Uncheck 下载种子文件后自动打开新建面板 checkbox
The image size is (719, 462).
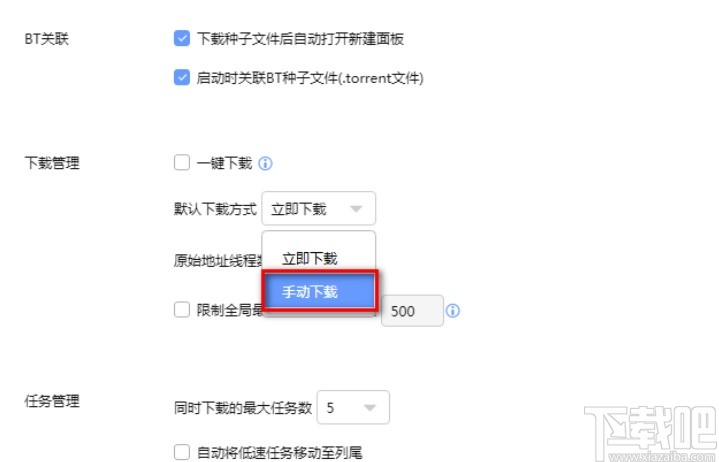point(181,40)
